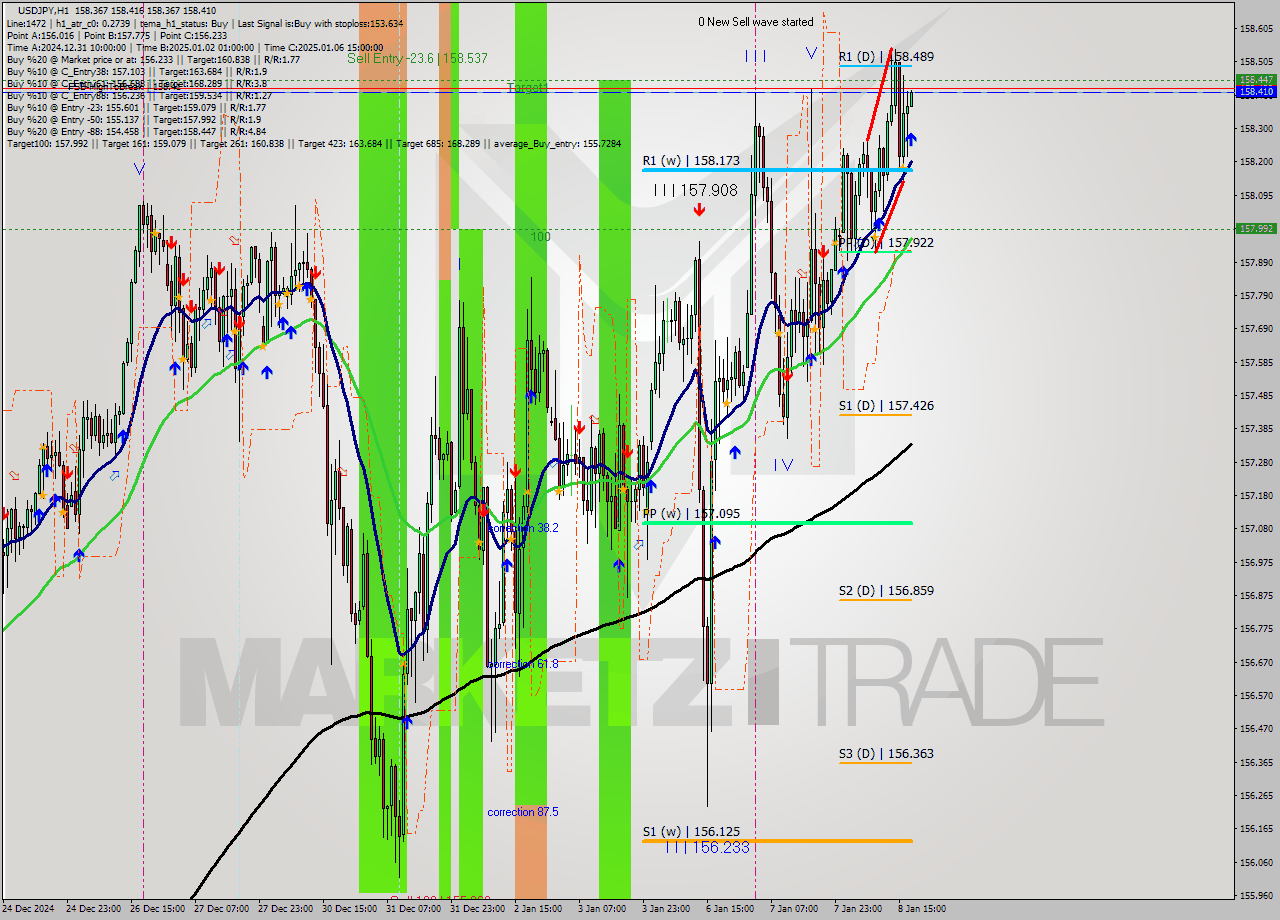
Task: Click the 'R1 (D) | 158.489' pivot label
Action: pos(886,57)
